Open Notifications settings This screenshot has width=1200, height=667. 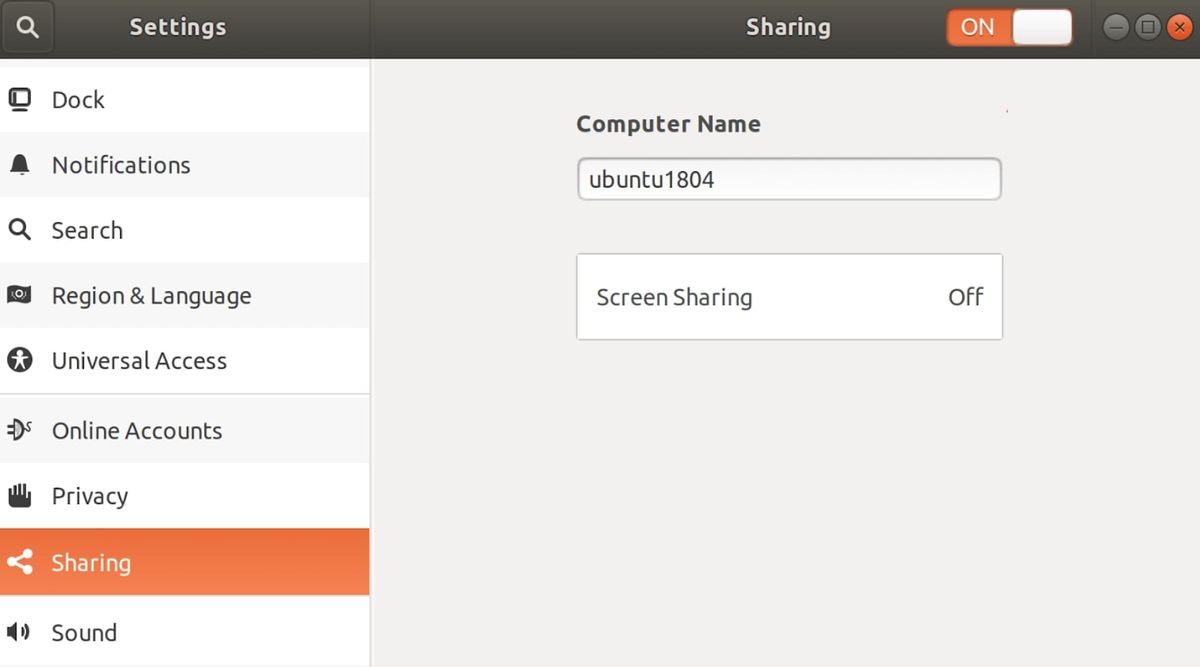(x=121, y=165)
